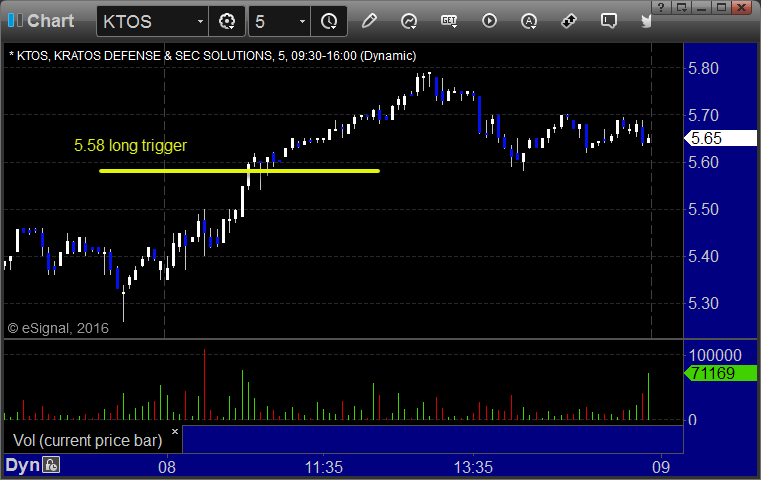
Task: Start bar replay with the play icon
Action: (x=489, y=21)
